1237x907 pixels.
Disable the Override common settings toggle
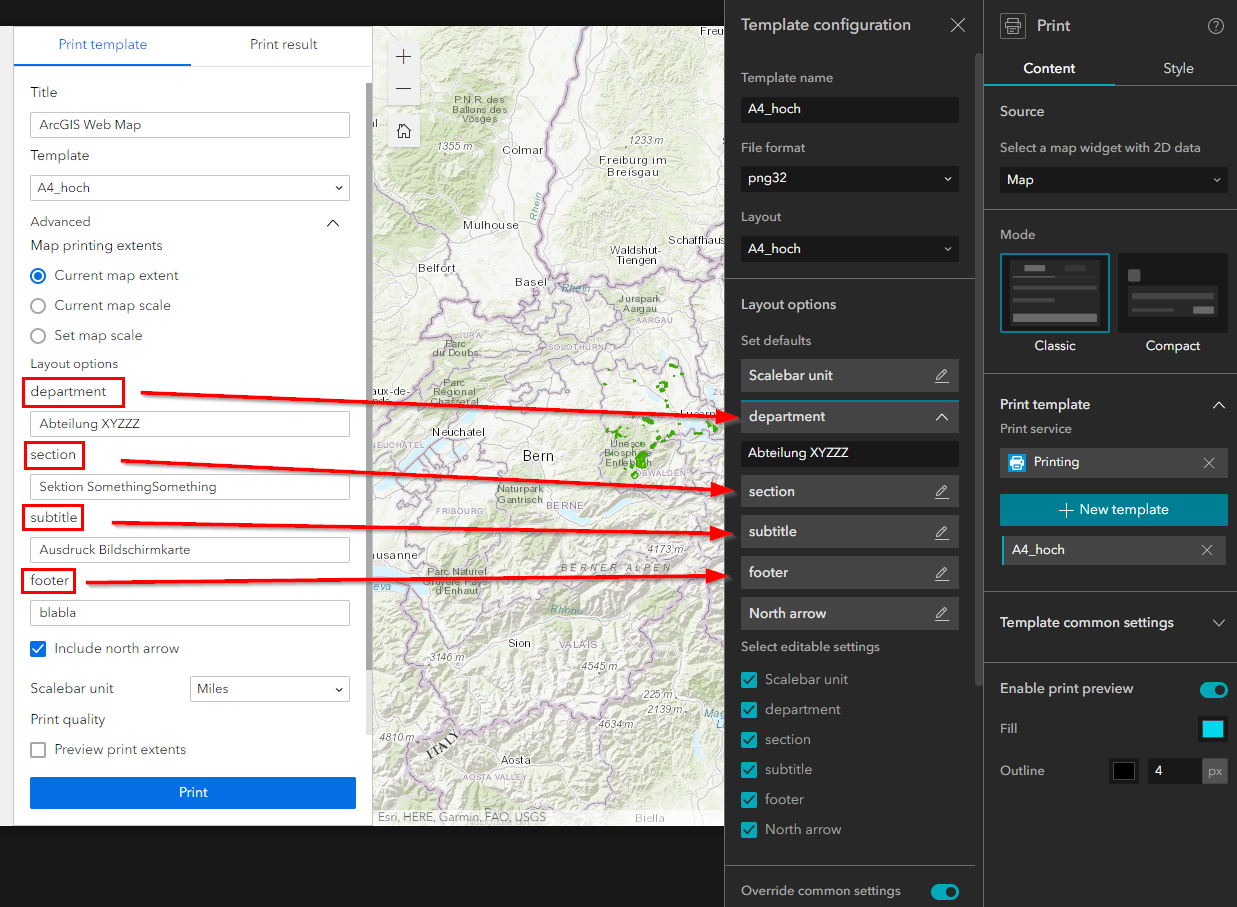coord(944,891)
